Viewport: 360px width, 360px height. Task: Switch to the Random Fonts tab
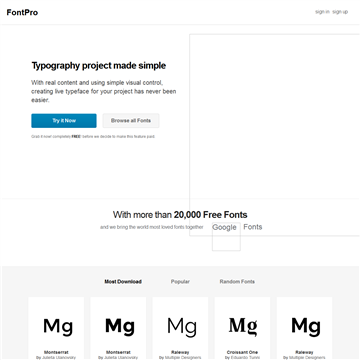pyautogui.click(x=237, y=282)
